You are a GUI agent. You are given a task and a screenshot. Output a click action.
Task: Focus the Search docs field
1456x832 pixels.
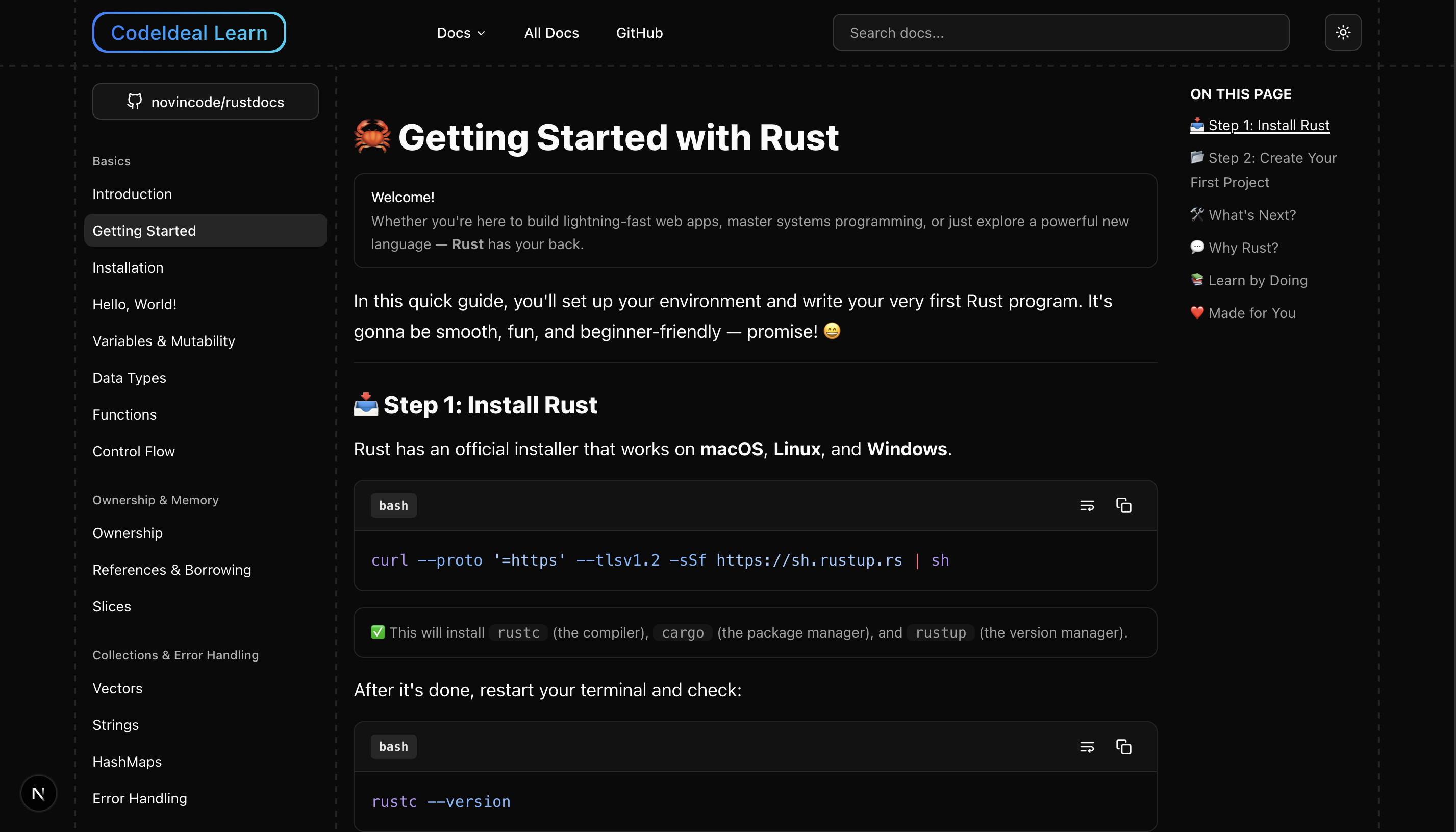click(1060, 33)
